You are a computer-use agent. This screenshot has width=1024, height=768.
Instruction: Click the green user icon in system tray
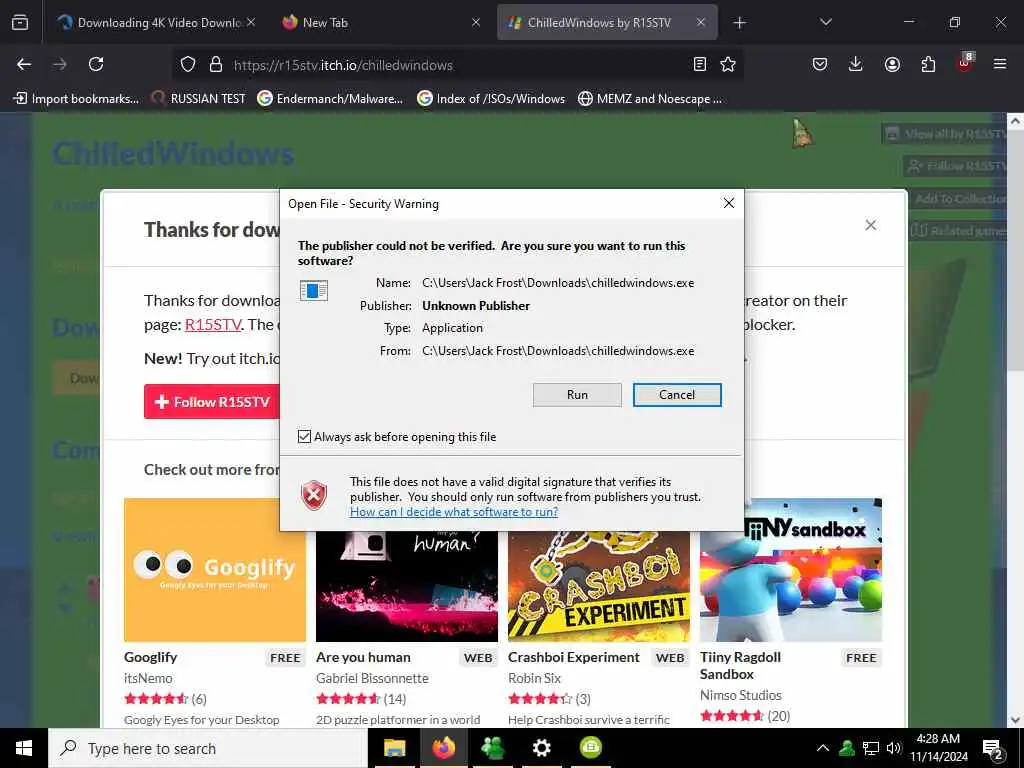click(x=847, y=748)
